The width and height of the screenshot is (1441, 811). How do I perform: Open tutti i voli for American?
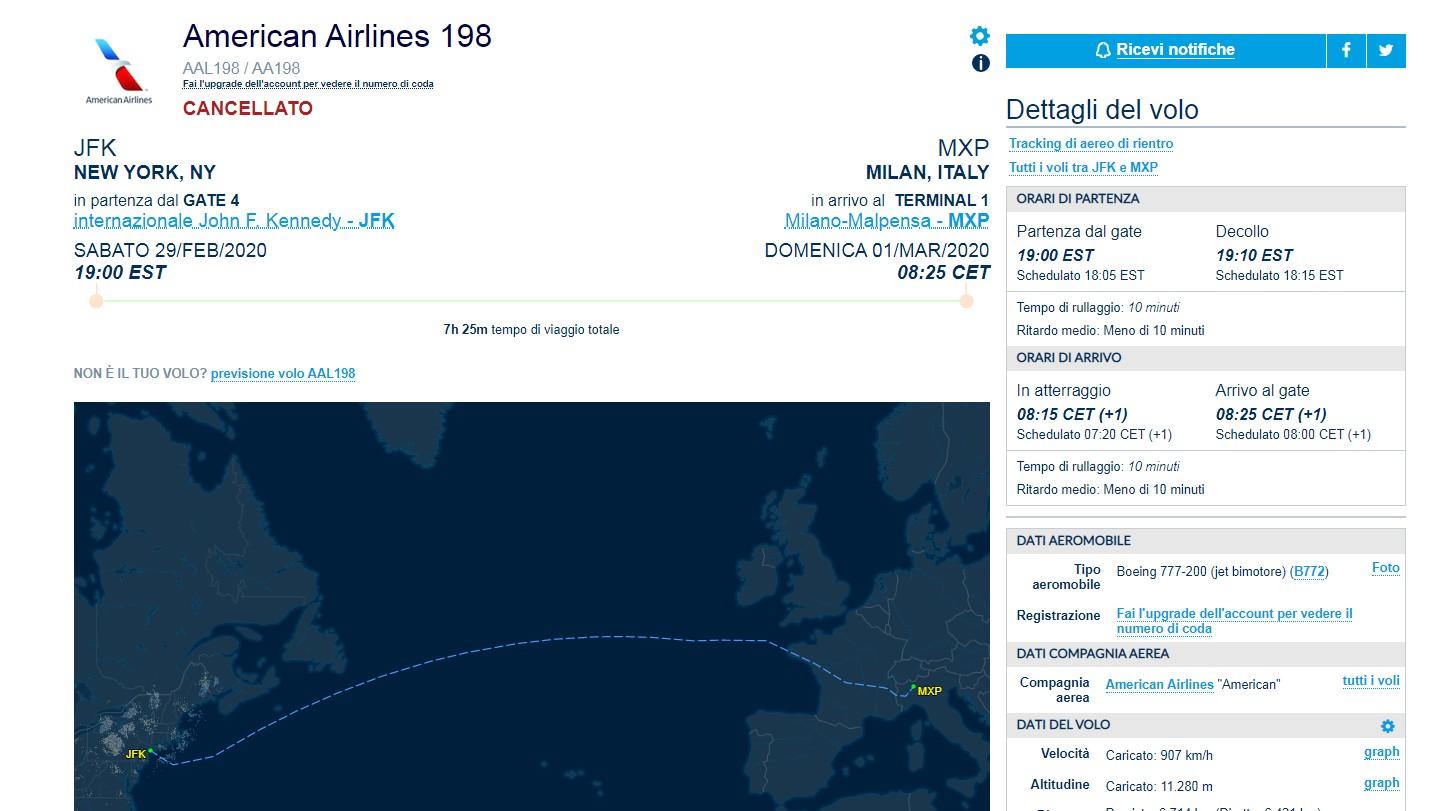pos(1370,681)
